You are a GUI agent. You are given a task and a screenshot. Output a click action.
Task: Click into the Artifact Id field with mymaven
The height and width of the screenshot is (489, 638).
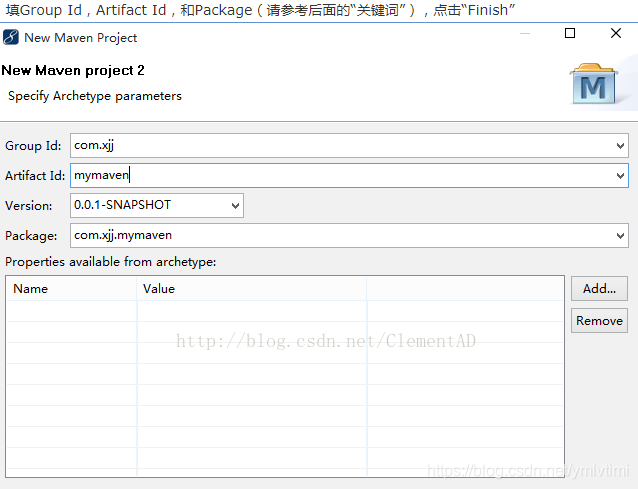pyautogui.click(x=349, y=176)
